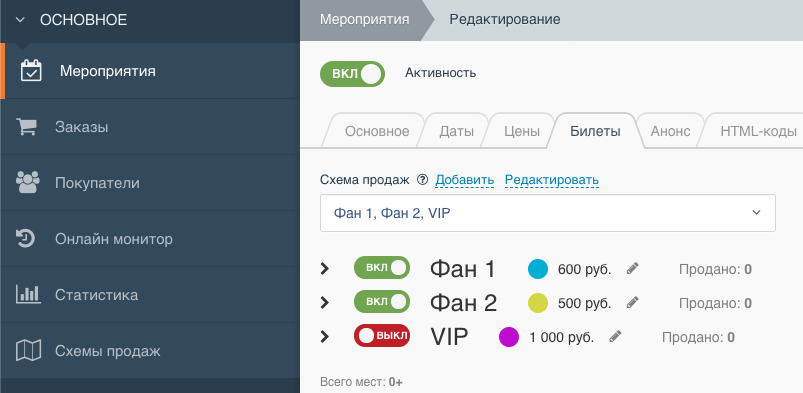The height and width of the screenshot is (393, 803).
Task: Click the VIP ticket name
Action: pos(449,337)
